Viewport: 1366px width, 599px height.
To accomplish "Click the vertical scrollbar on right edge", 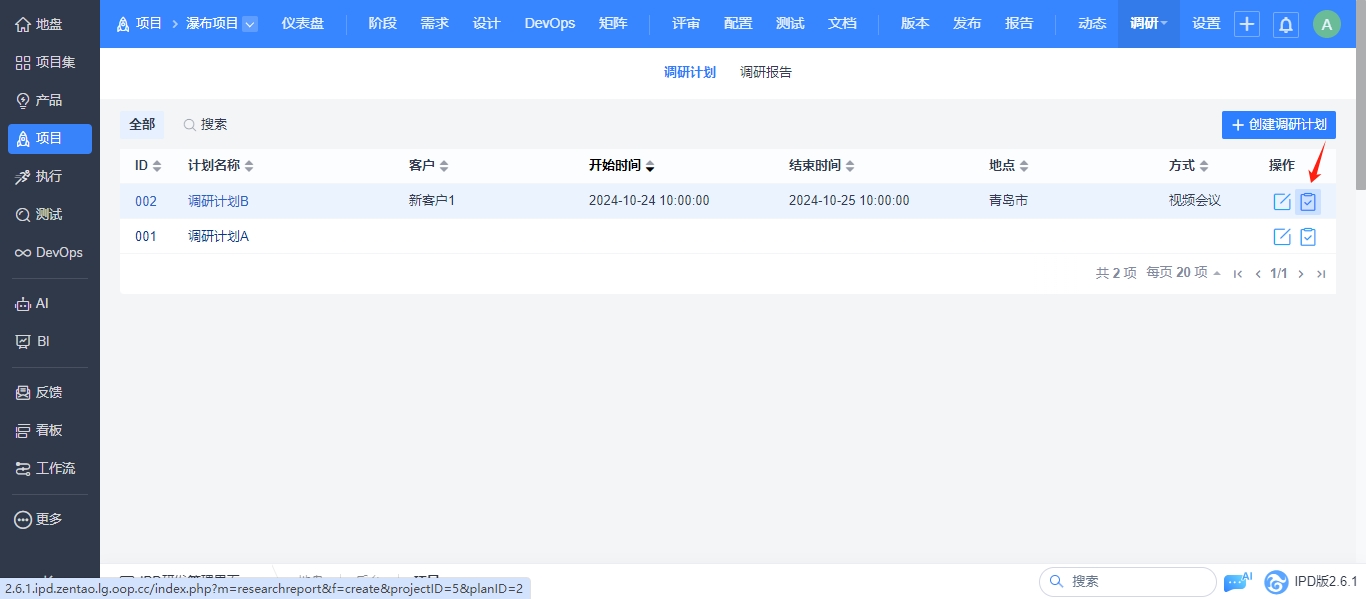I will tap(1361, 95).
